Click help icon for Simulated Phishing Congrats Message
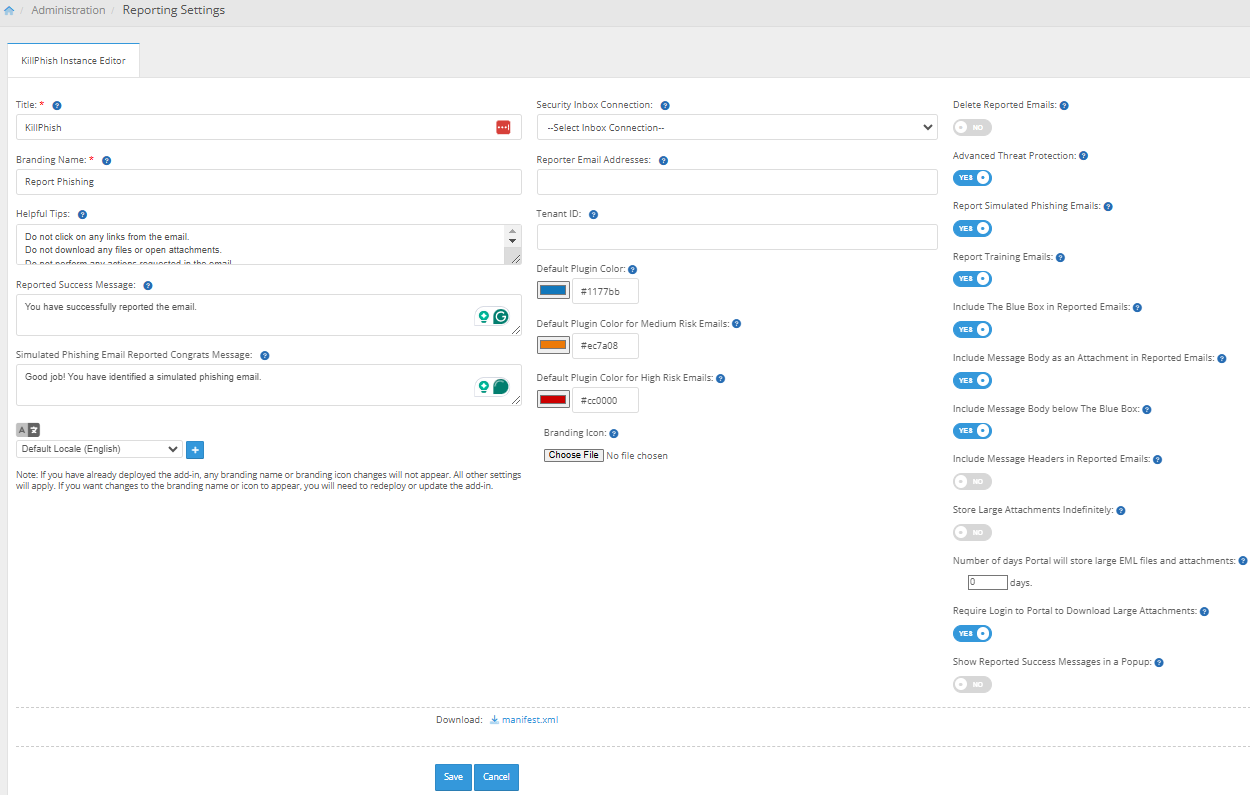1250x795 pixels. [x=264, y=355]
